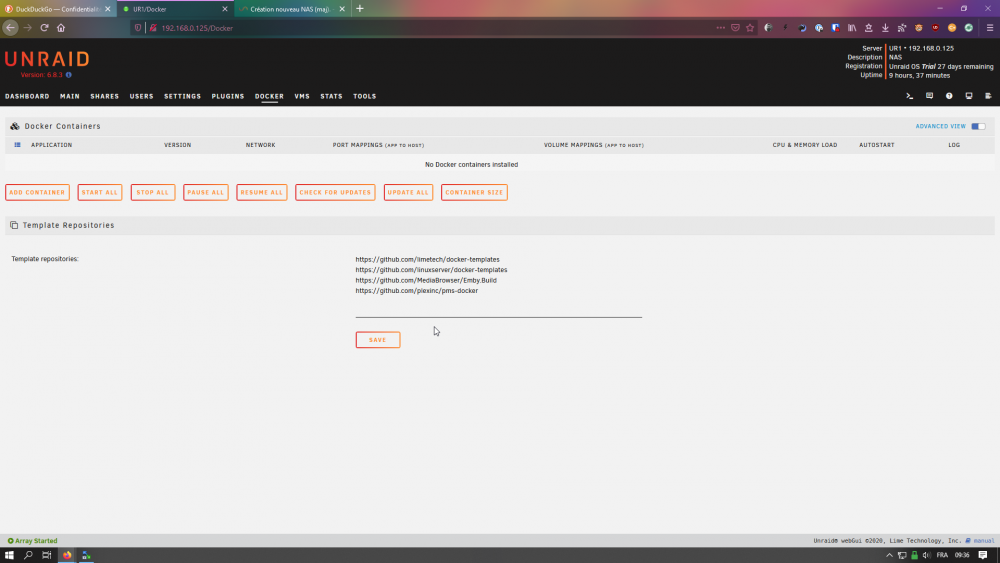This screenshot has width=1000, height=563.
Task: Open the Users menu
Action: click(x=142, y=96)
